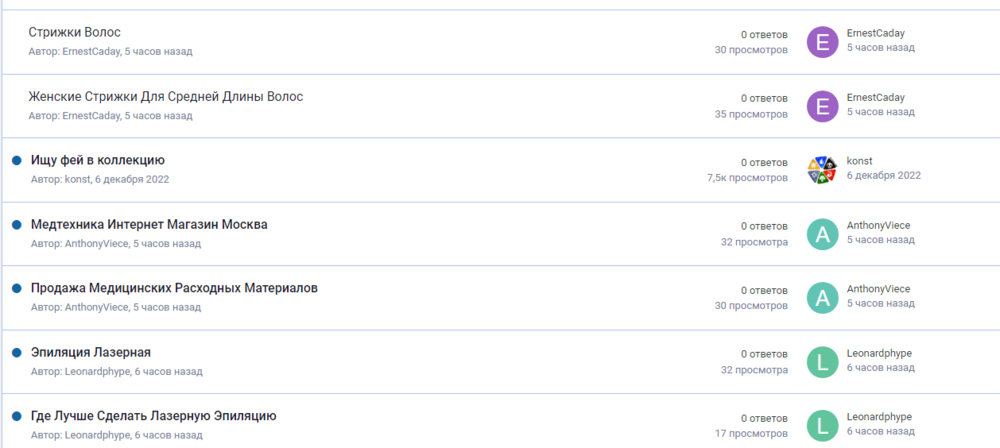Open topic Где Лучше Сделать Лазерную Эпиляцию
The image size is (1000, 448).
(x=153, y=416)
